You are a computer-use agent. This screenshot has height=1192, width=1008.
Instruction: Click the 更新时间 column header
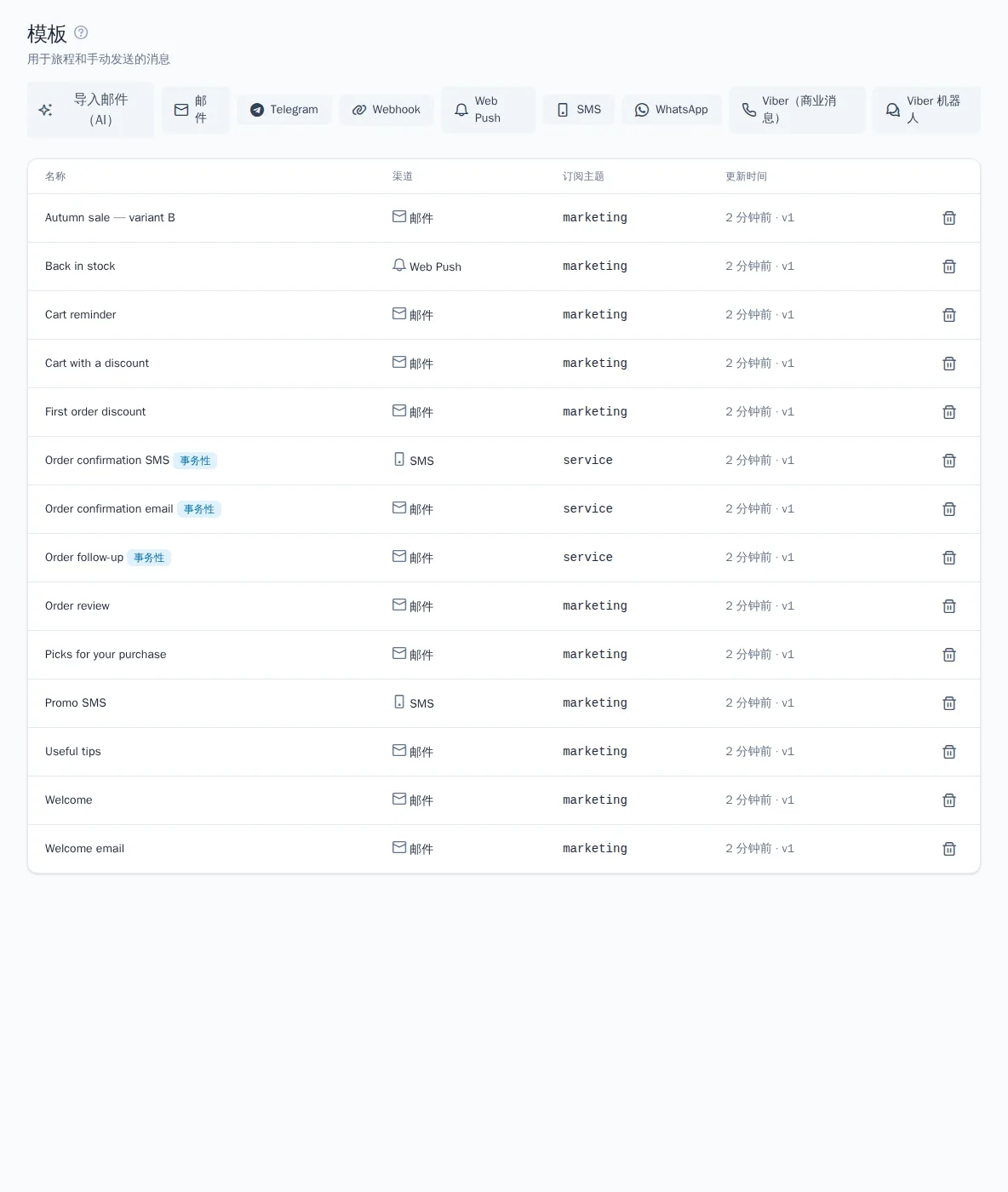point(746,176)
